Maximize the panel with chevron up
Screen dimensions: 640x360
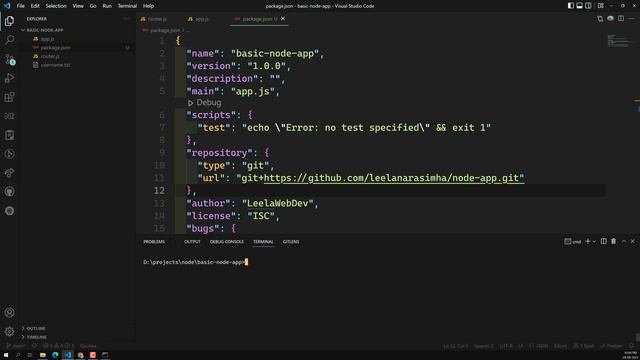pos(624,242)
